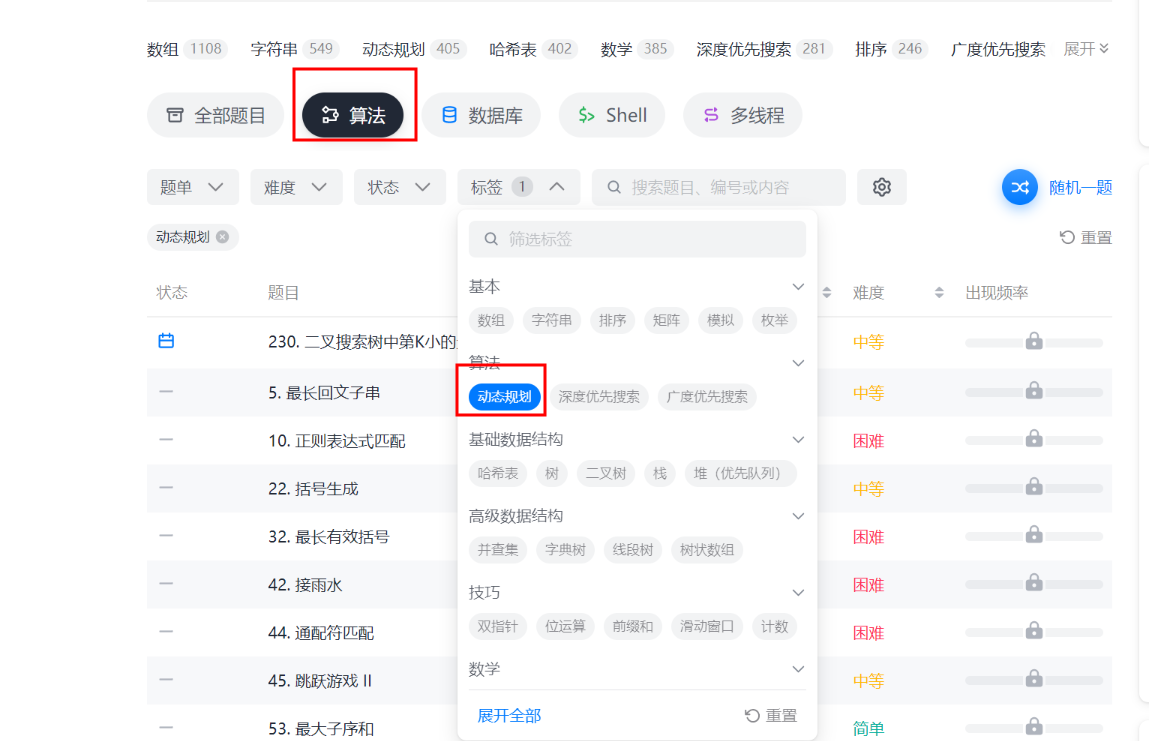Image resolution: width=1149 pixels, height=741 pixels.
Task: Collapse the 基础数据结构 group
Action: point(798,440)
